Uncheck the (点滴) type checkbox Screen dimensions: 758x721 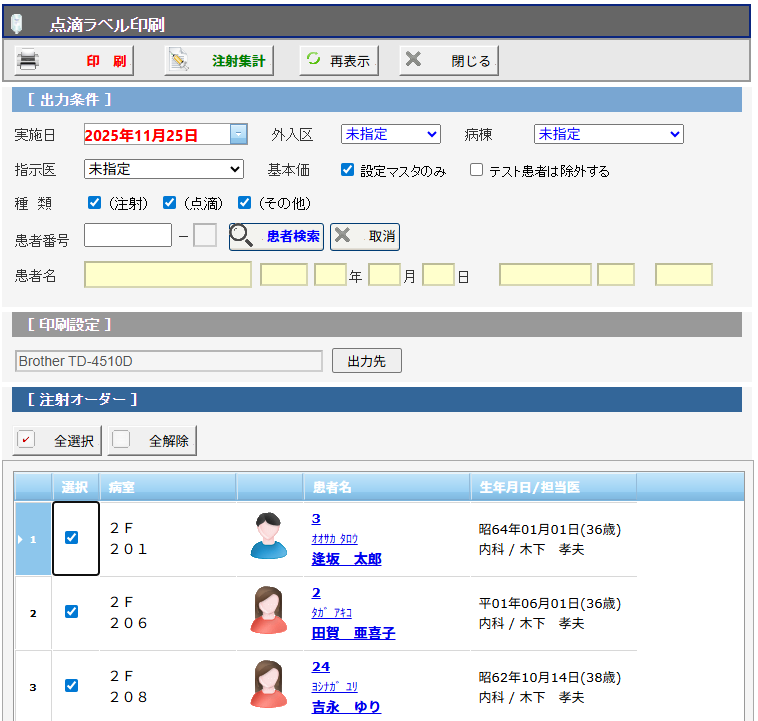[169, 203]
